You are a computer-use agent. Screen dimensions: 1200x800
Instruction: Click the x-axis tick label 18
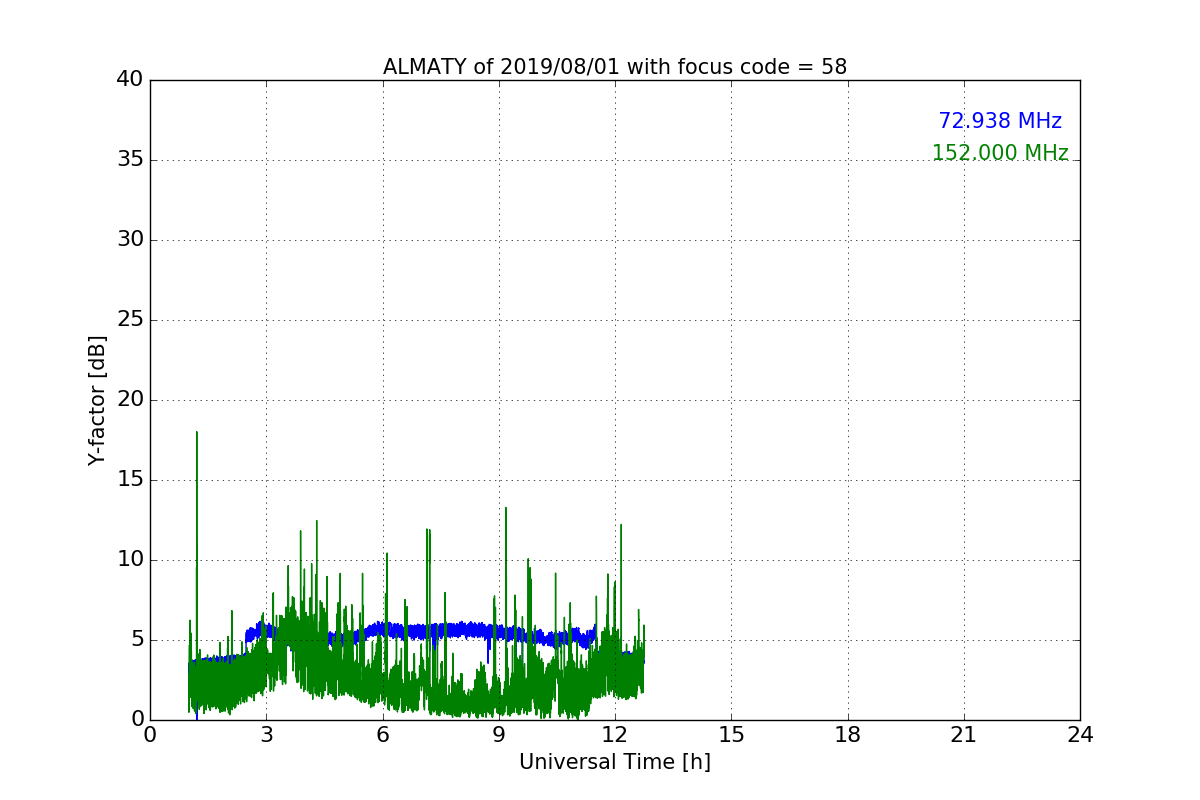point(848,735)
